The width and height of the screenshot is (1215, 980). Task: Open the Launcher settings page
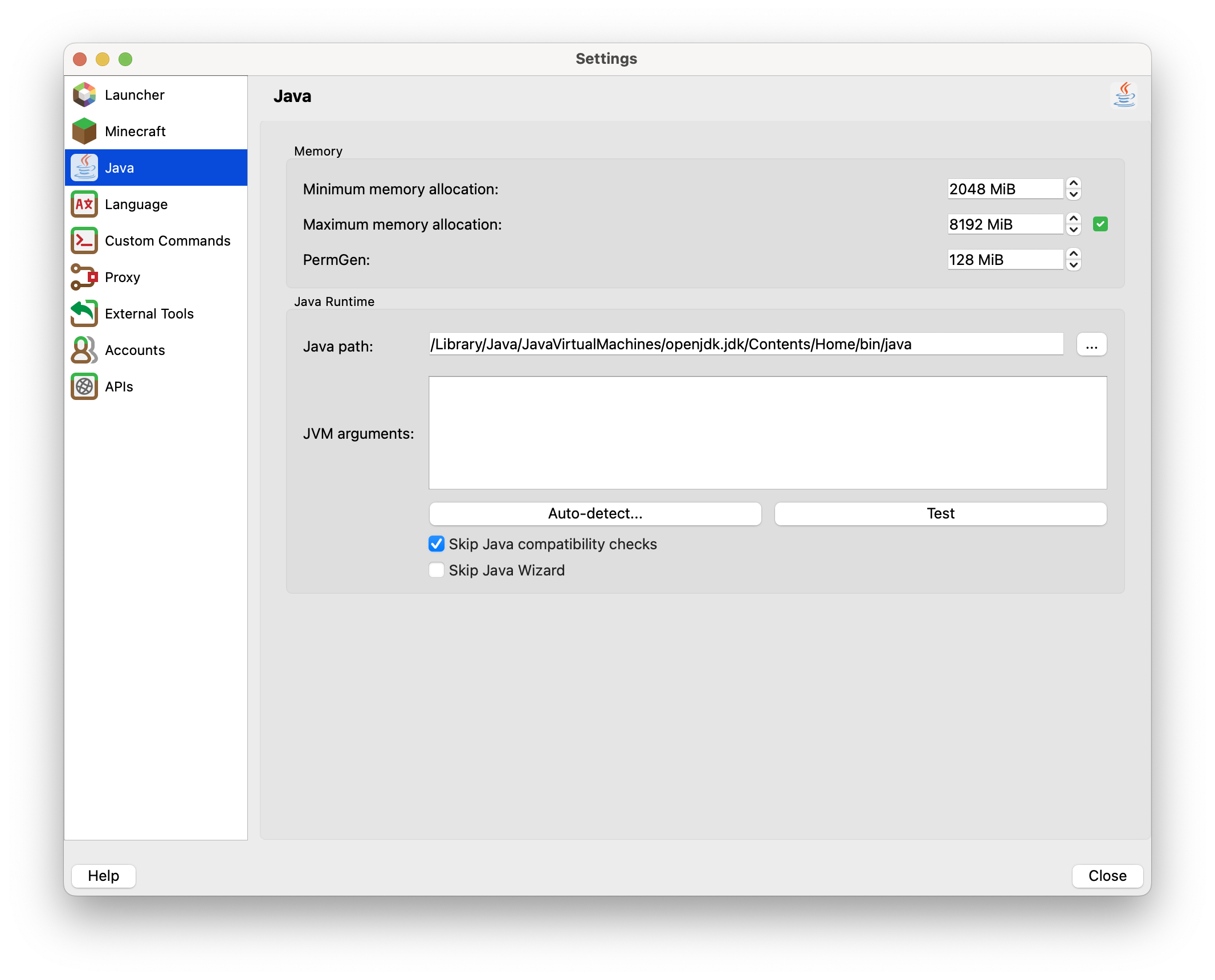(156, 95)
